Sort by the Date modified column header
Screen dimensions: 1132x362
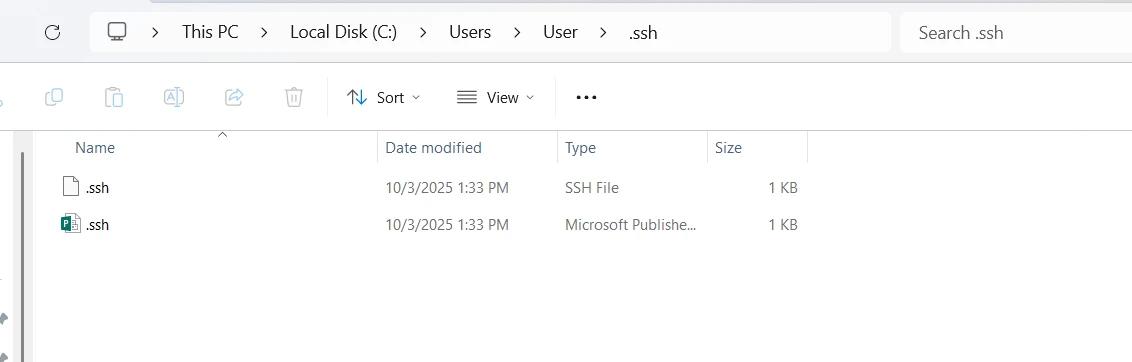tap(433, 147)
